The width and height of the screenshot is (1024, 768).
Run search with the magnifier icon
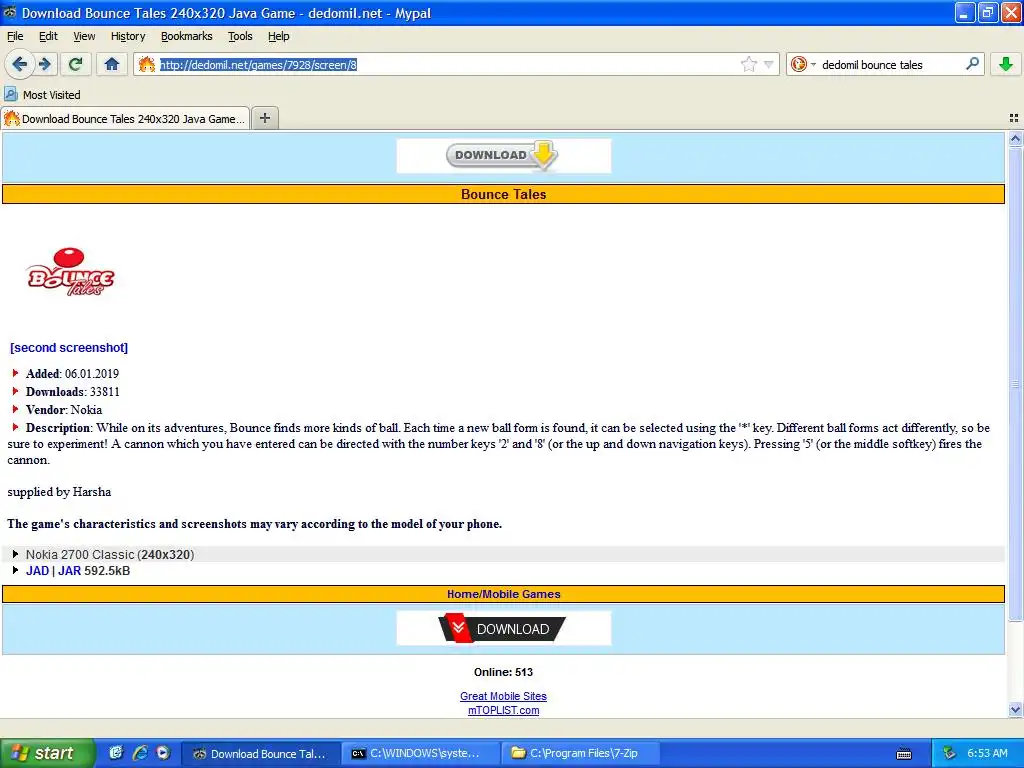click(972, 64)
